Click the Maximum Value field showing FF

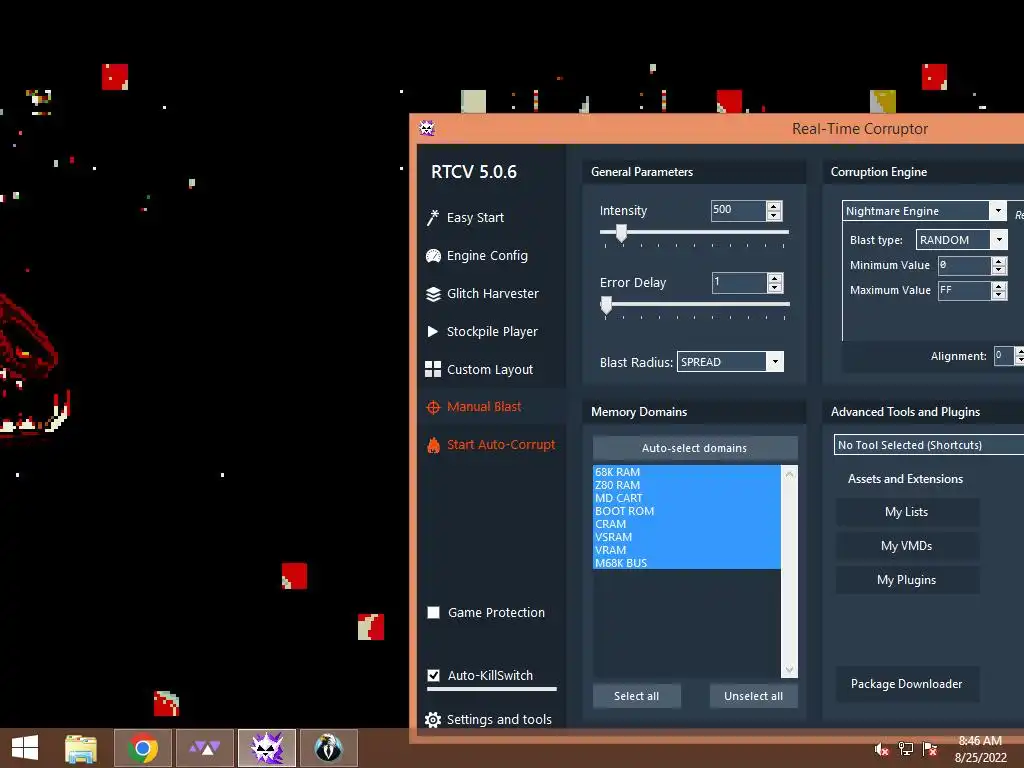tap(965, 291)
